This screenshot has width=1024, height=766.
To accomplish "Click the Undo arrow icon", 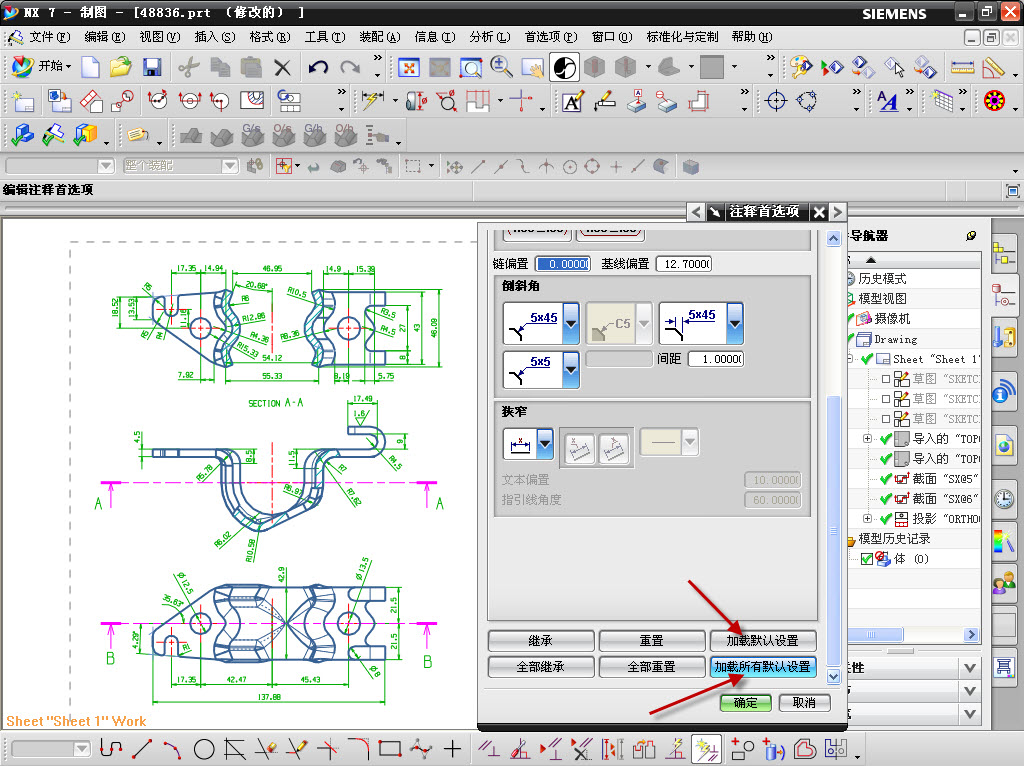I will tap(318, 68).
